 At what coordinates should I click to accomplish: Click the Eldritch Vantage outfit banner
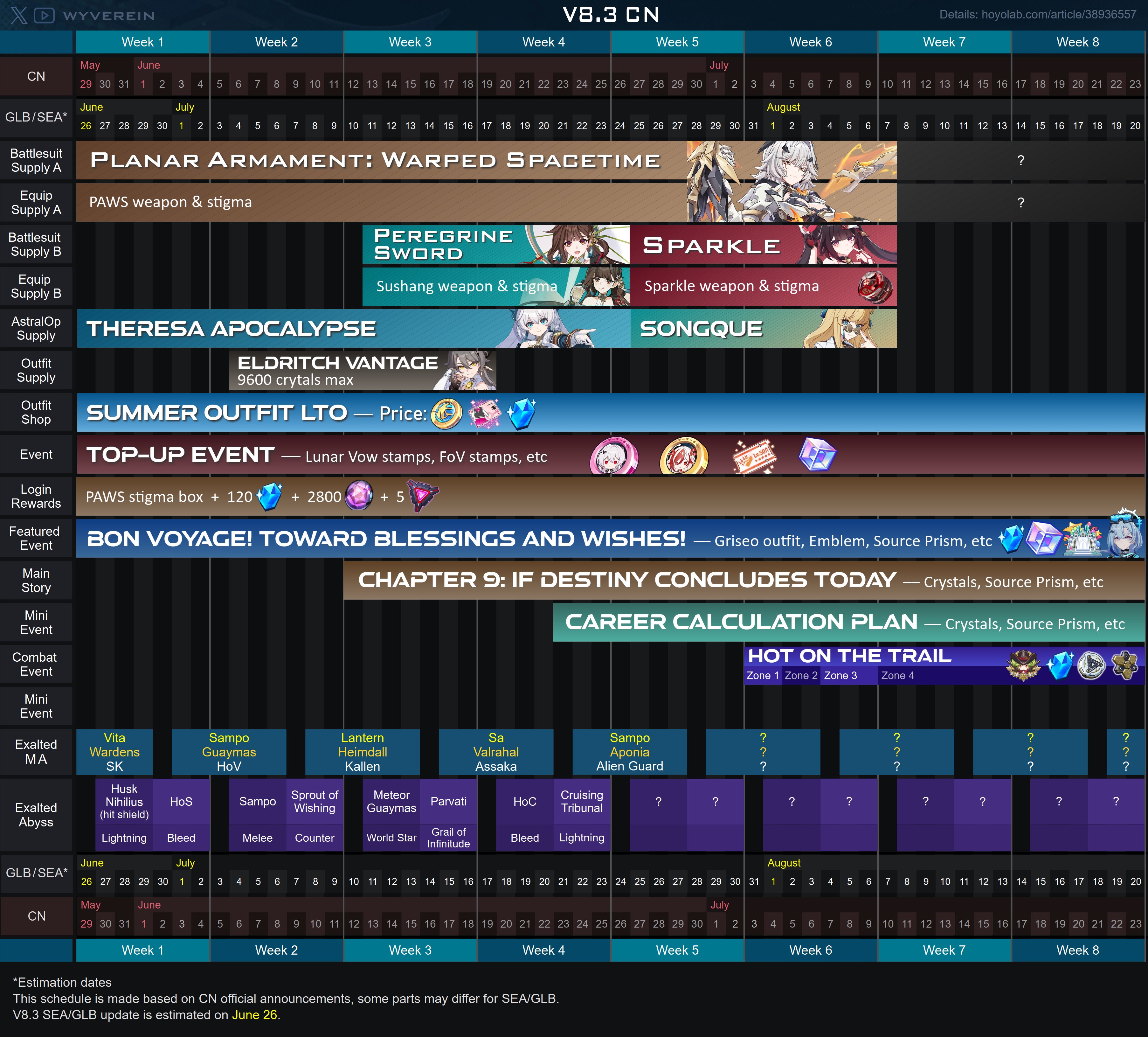point(362,371)
